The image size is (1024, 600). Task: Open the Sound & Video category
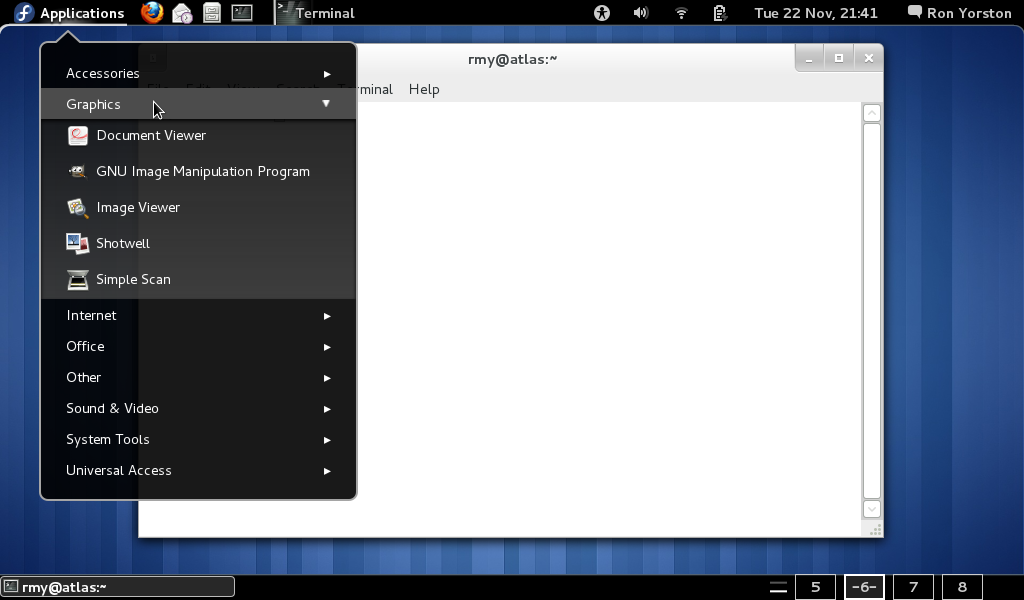coord(112,408)
